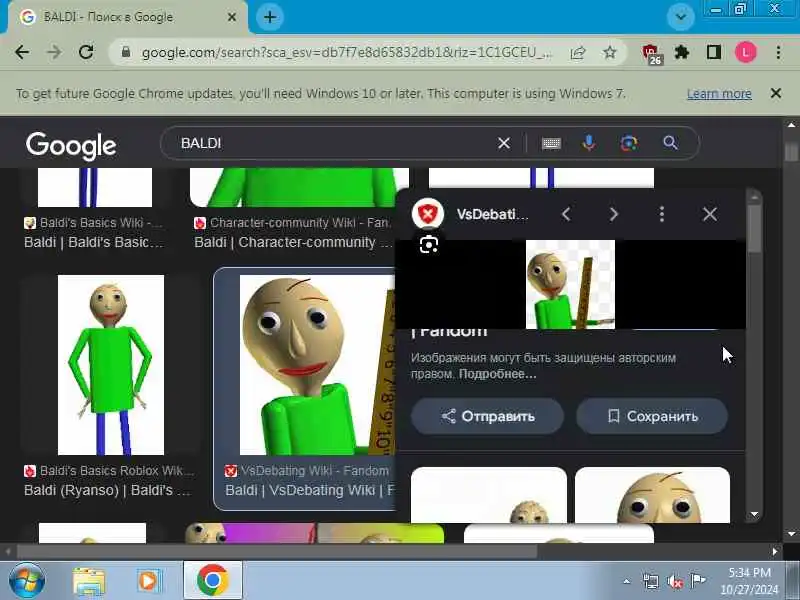800x600 pixels.
Task: Open the Подробнее copyright link
Action: 497,374
